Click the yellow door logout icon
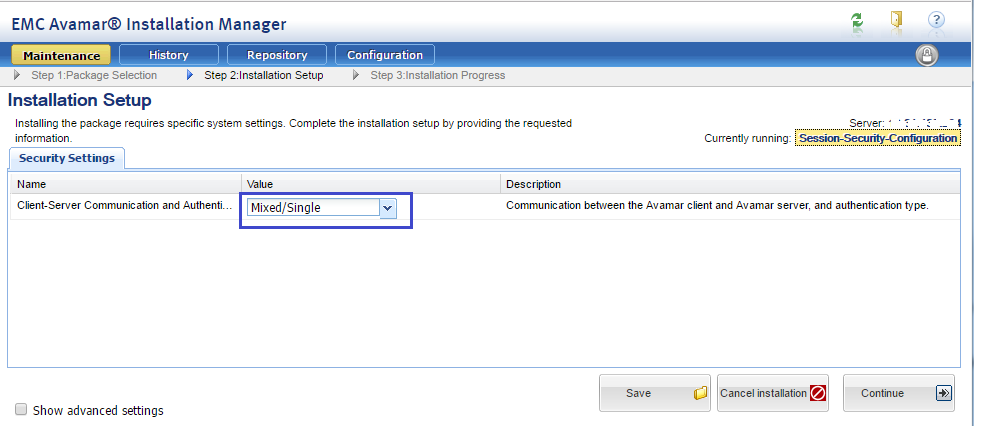Screen dimensions: 981x447 click(x=896, y=20)
